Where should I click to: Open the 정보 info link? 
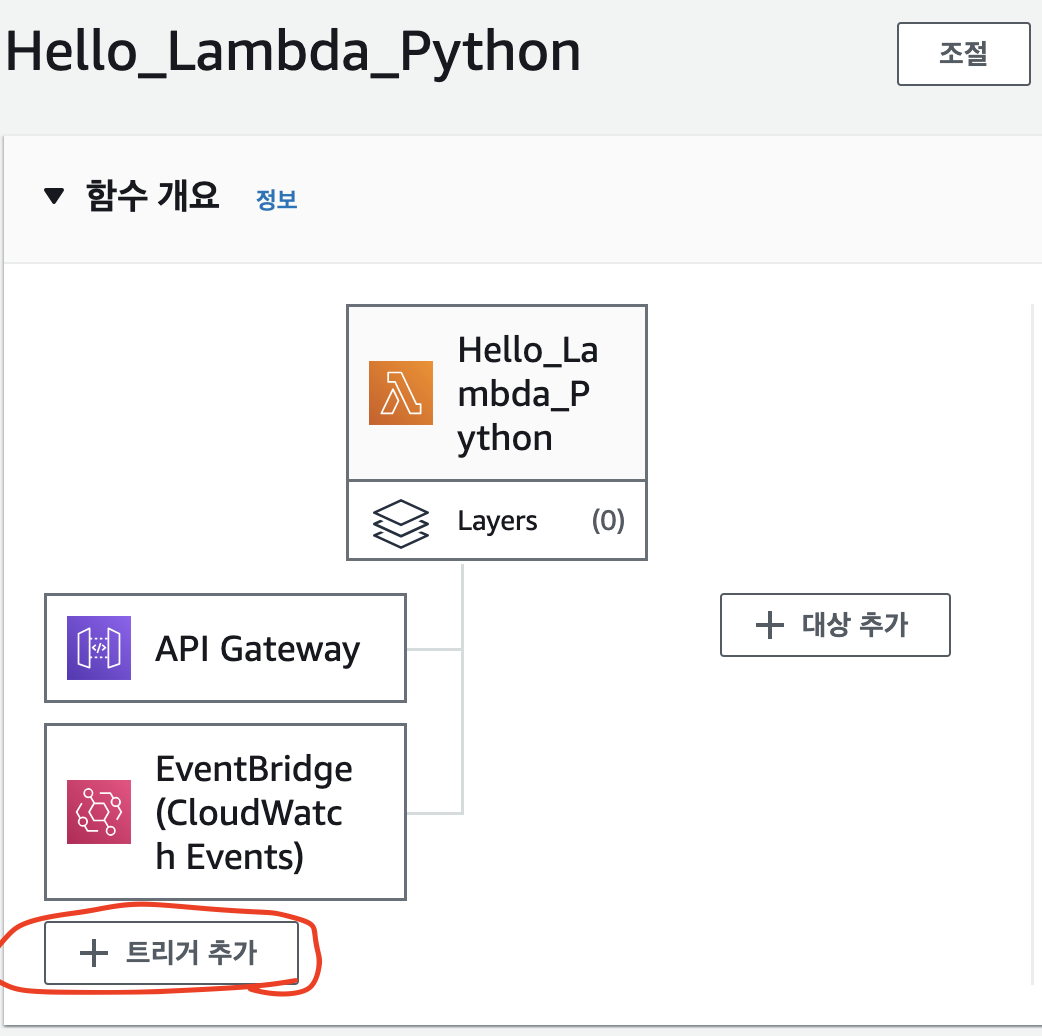tap(276, 199)
